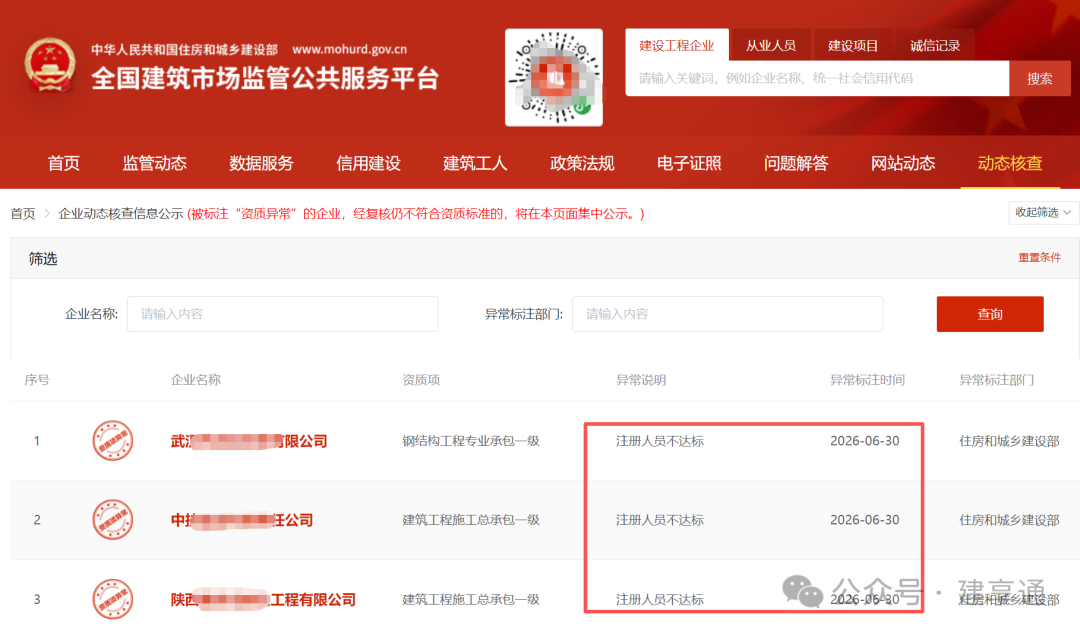Open the row 1 company name ending 限公司
This screenshot has height=636, width=1080.
click(249, 441)
